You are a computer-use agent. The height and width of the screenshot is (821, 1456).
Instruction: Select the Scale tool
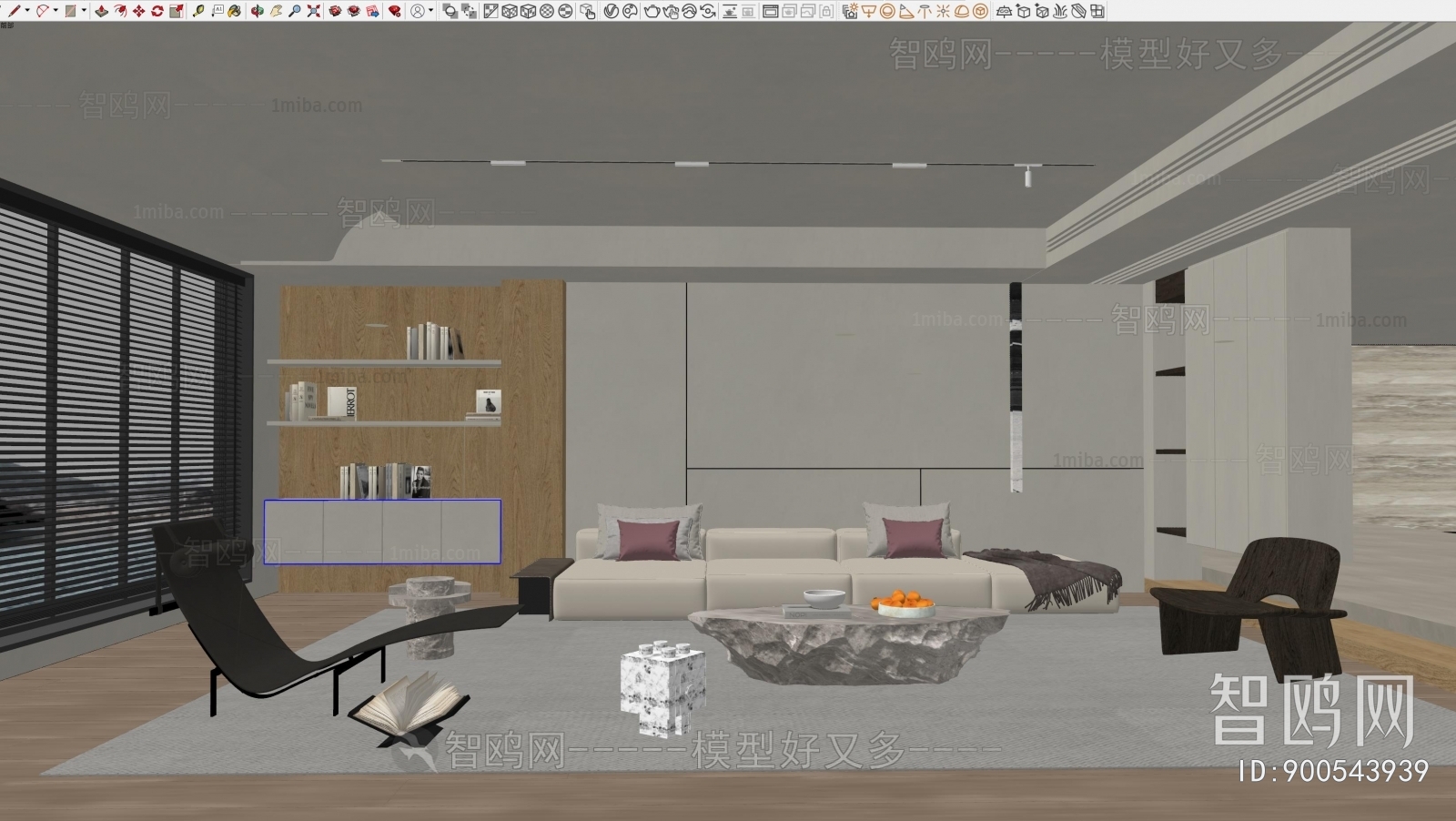click(x=177, y=11)
